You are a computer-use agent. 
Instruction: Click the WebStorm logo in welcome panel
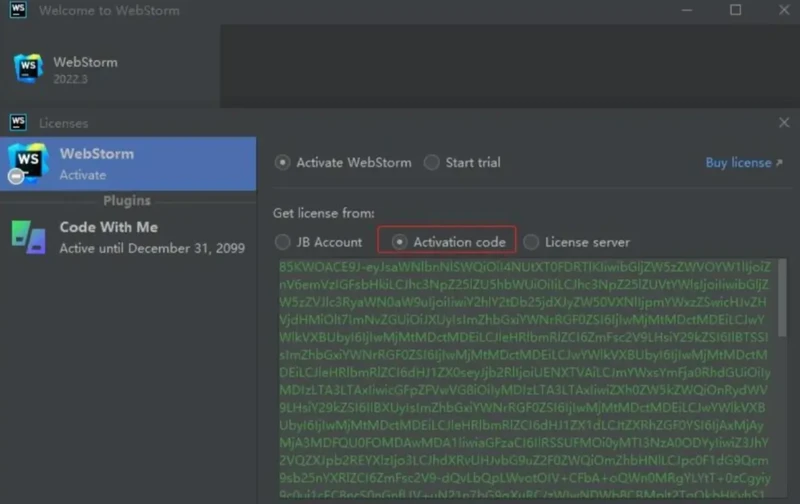[x=28, y=69]
